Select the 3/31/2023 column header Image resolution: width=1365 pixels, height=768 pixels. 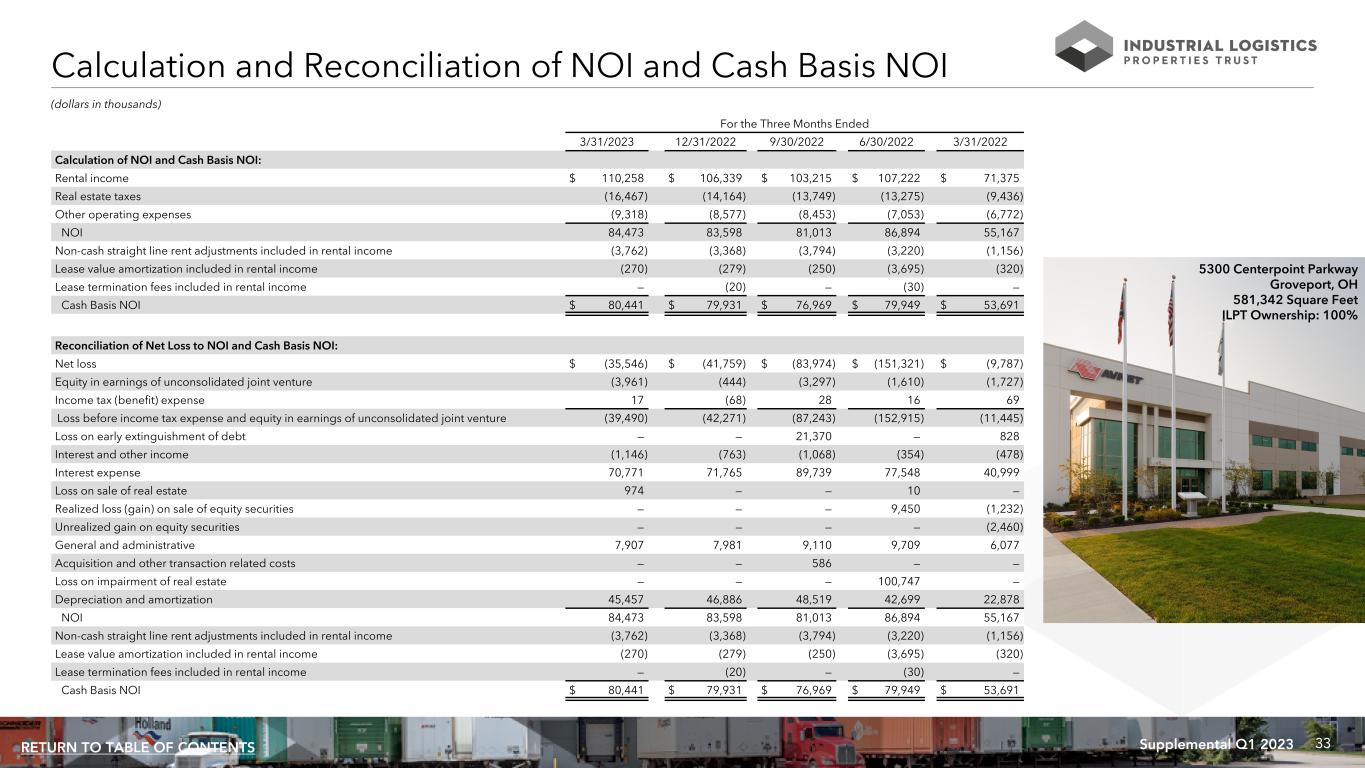[606, 141]
